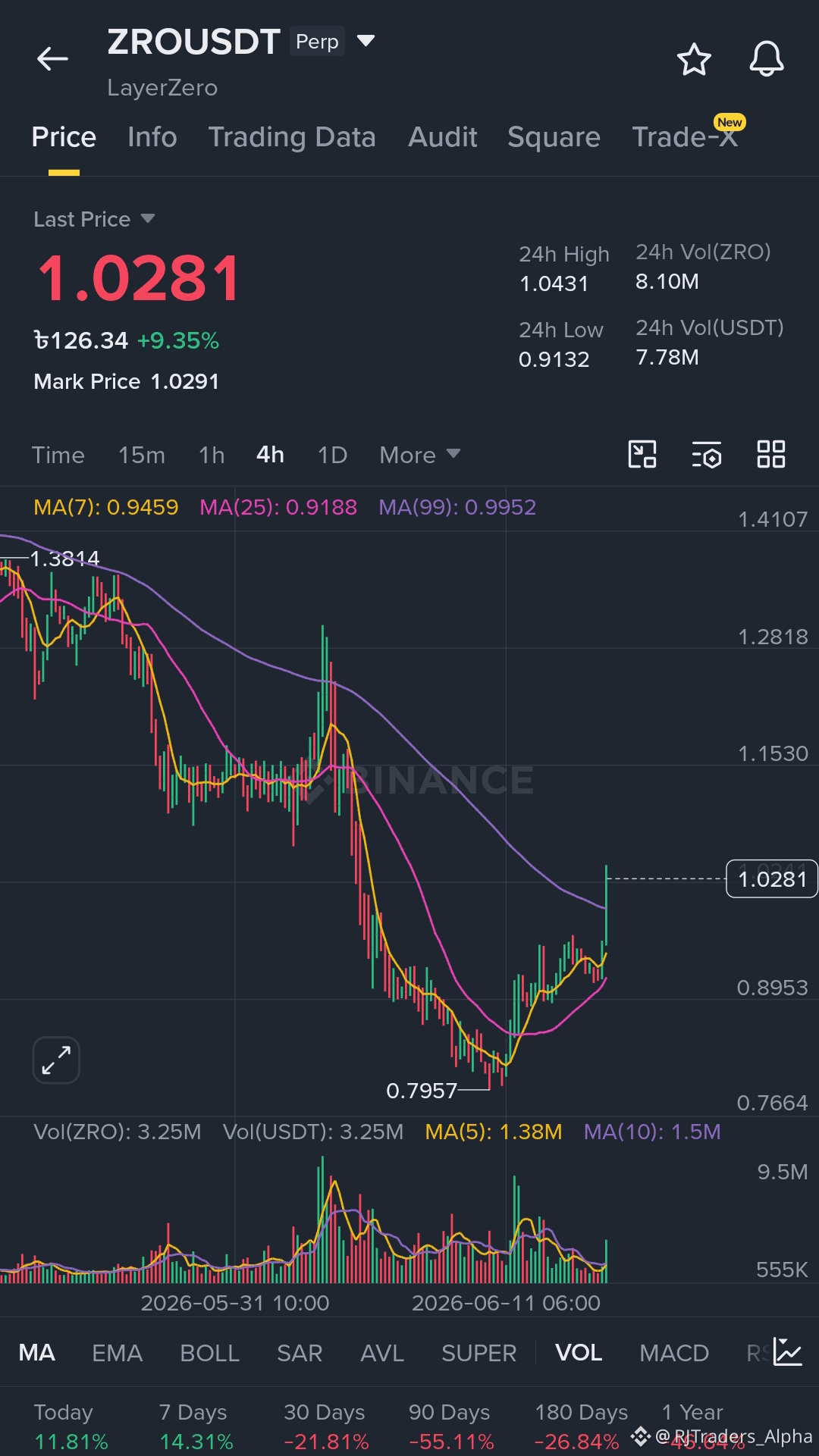819x1456 pixels.
Task: Tap the 24h Vol(ZRO) 8.10M value
Action: pyautogui.click(x=667, y=281)
